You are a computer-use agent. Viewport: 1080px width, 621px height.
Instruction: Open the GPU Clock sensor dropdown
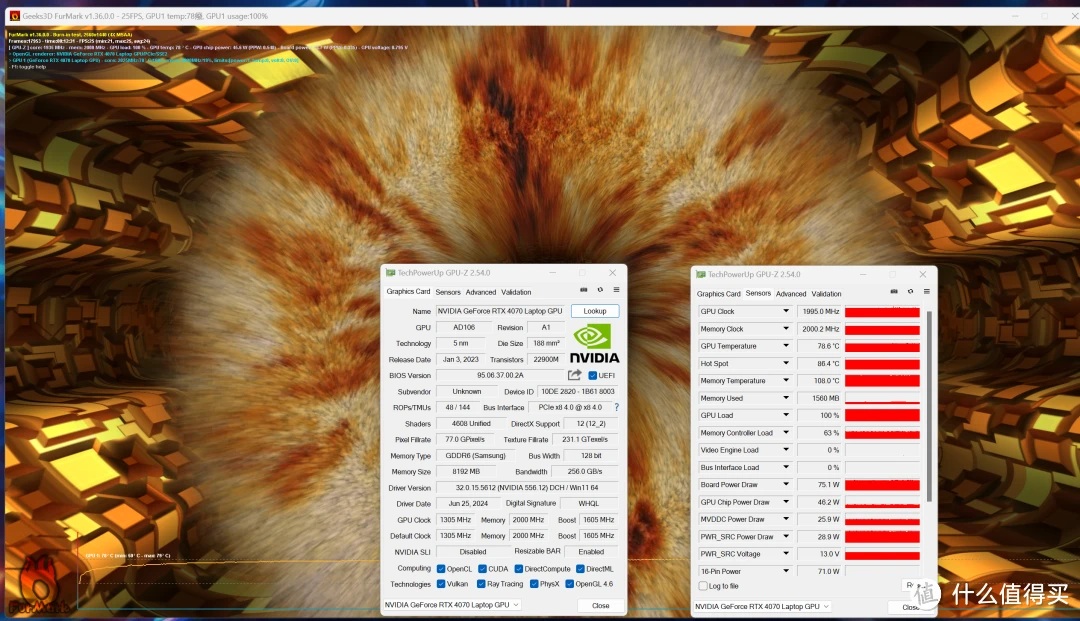click(786, 311)
